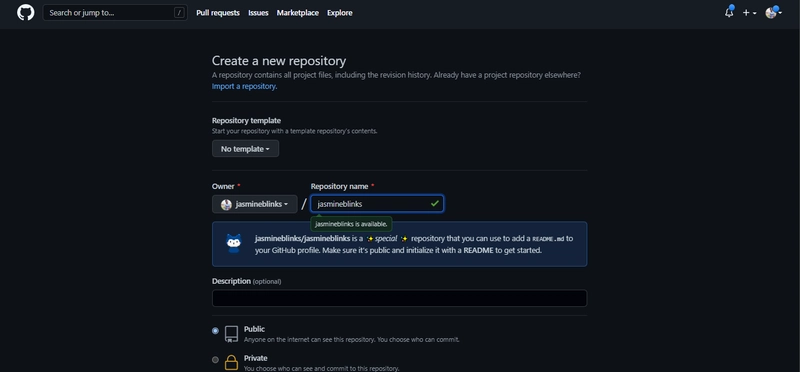Focus the Search or jump to field
The width and height of the screenshot is (800, 372).
coord(115,13)
